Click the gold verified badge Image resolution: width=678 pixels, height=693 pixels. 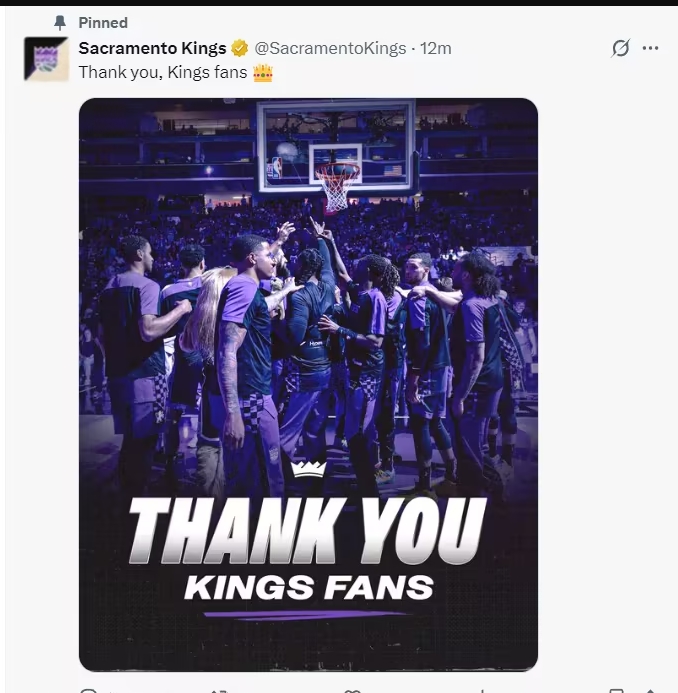coord(240,48)
